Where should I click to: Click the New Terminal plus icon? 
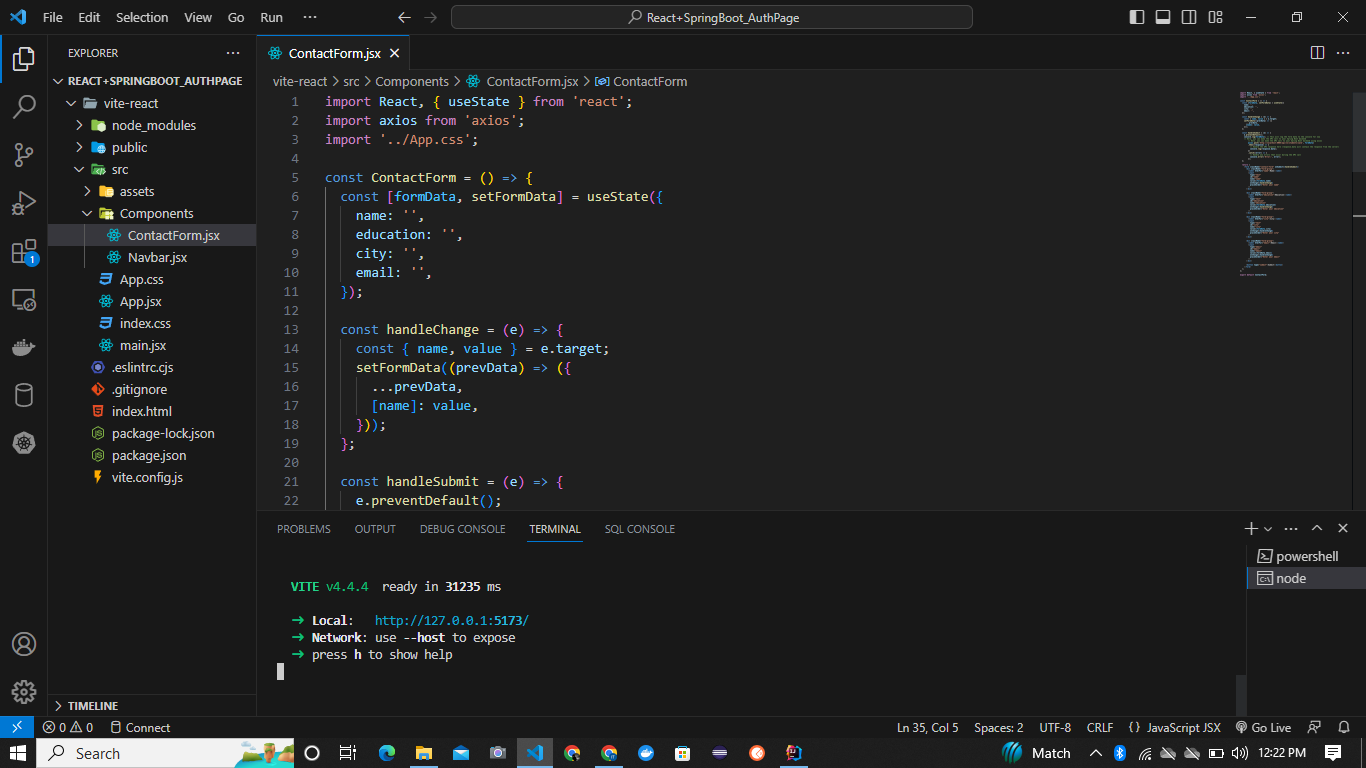(x=1251, y=528)
